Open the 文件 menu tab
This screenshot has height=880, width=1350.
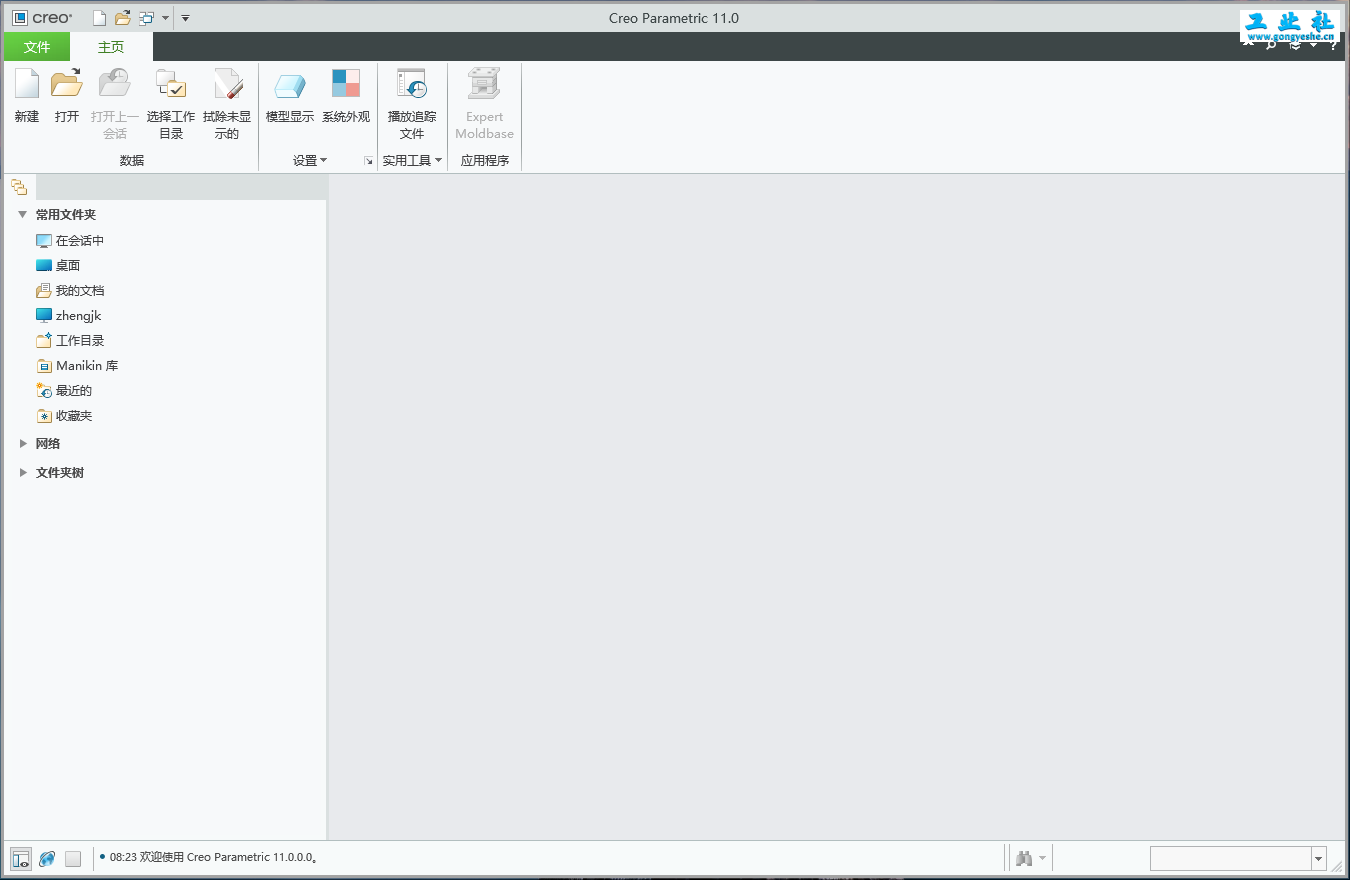[x=37, y=47]
